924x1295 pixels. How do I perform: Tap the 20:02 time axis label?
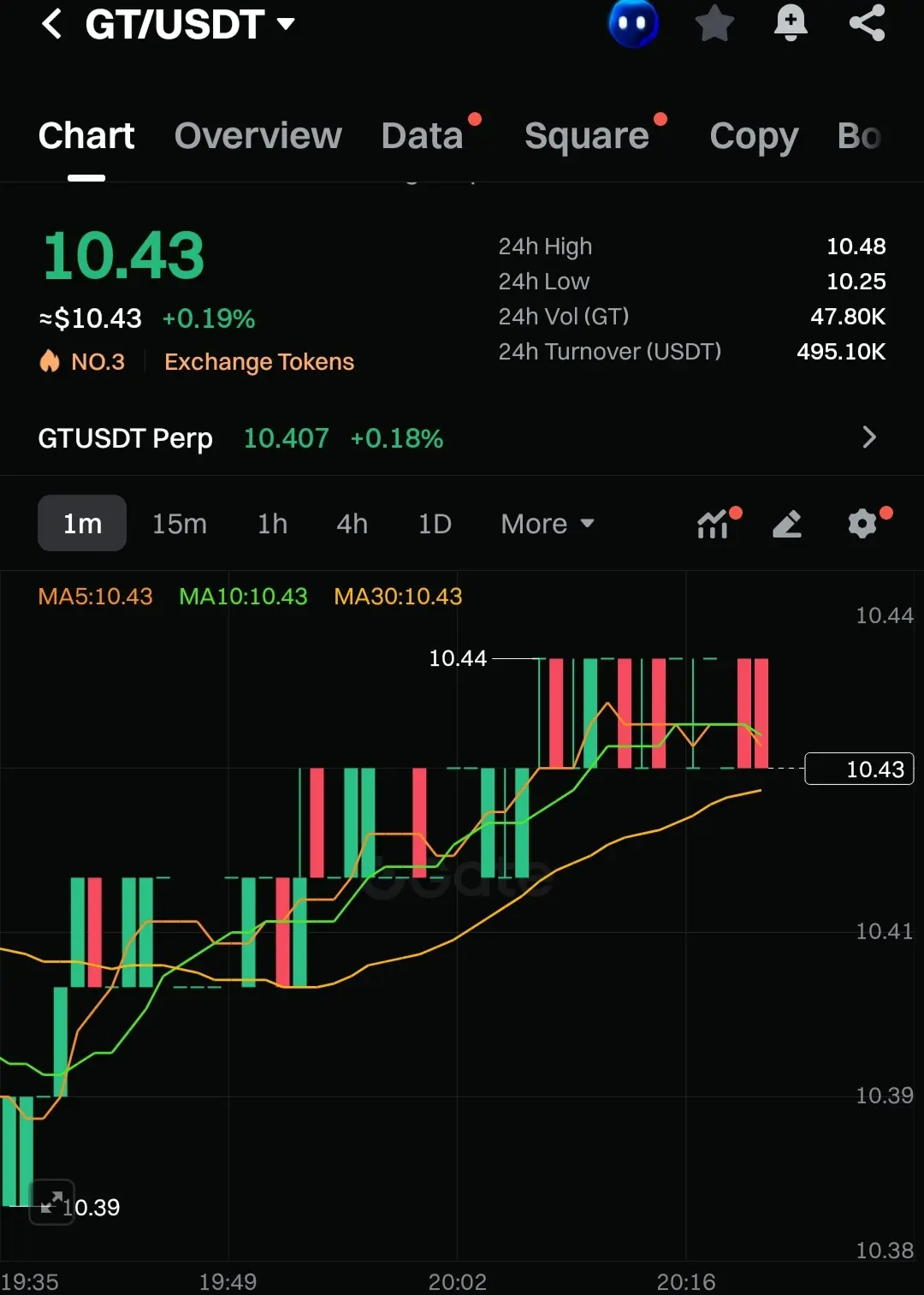458,1281
